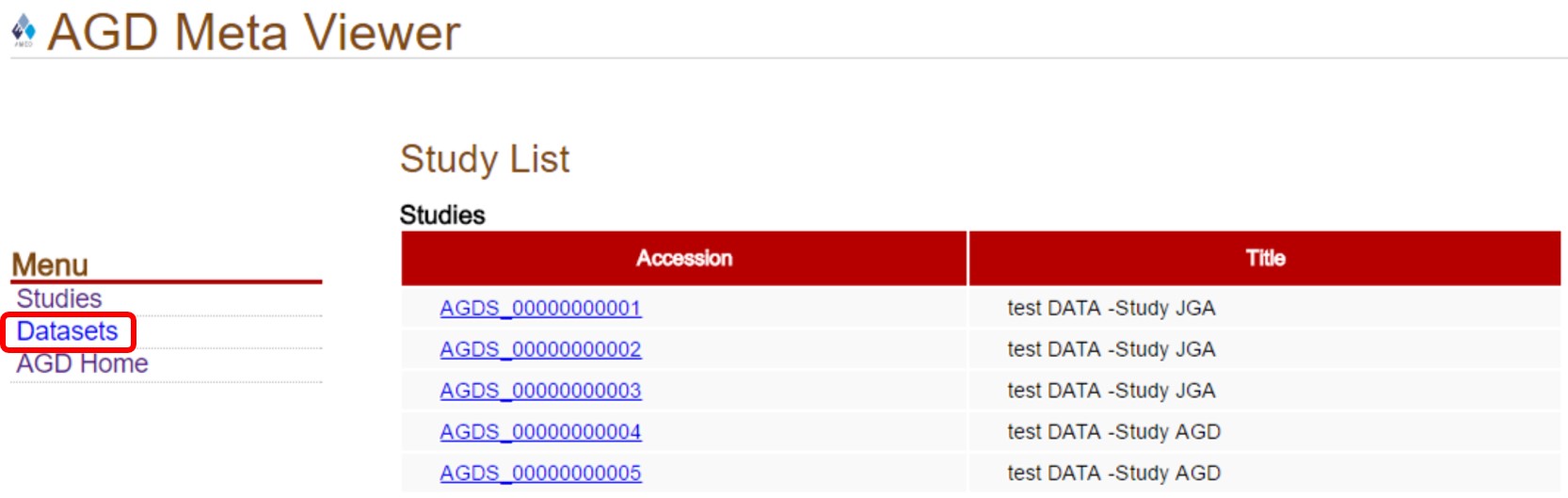Follow the AGDS_00000000004 link

click(x=540, y=432)
